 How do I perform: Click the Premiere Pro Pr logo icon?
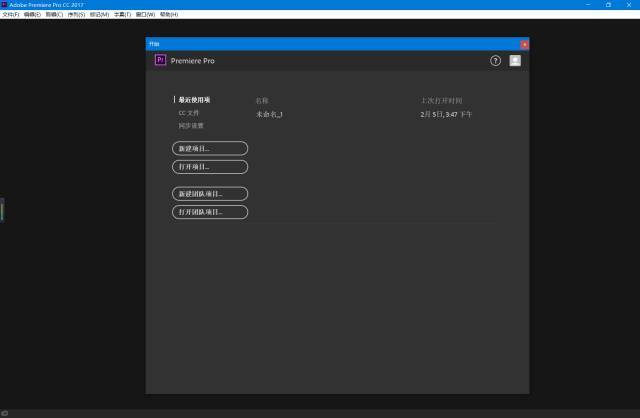pyautogui.click(x=160, y=60)
